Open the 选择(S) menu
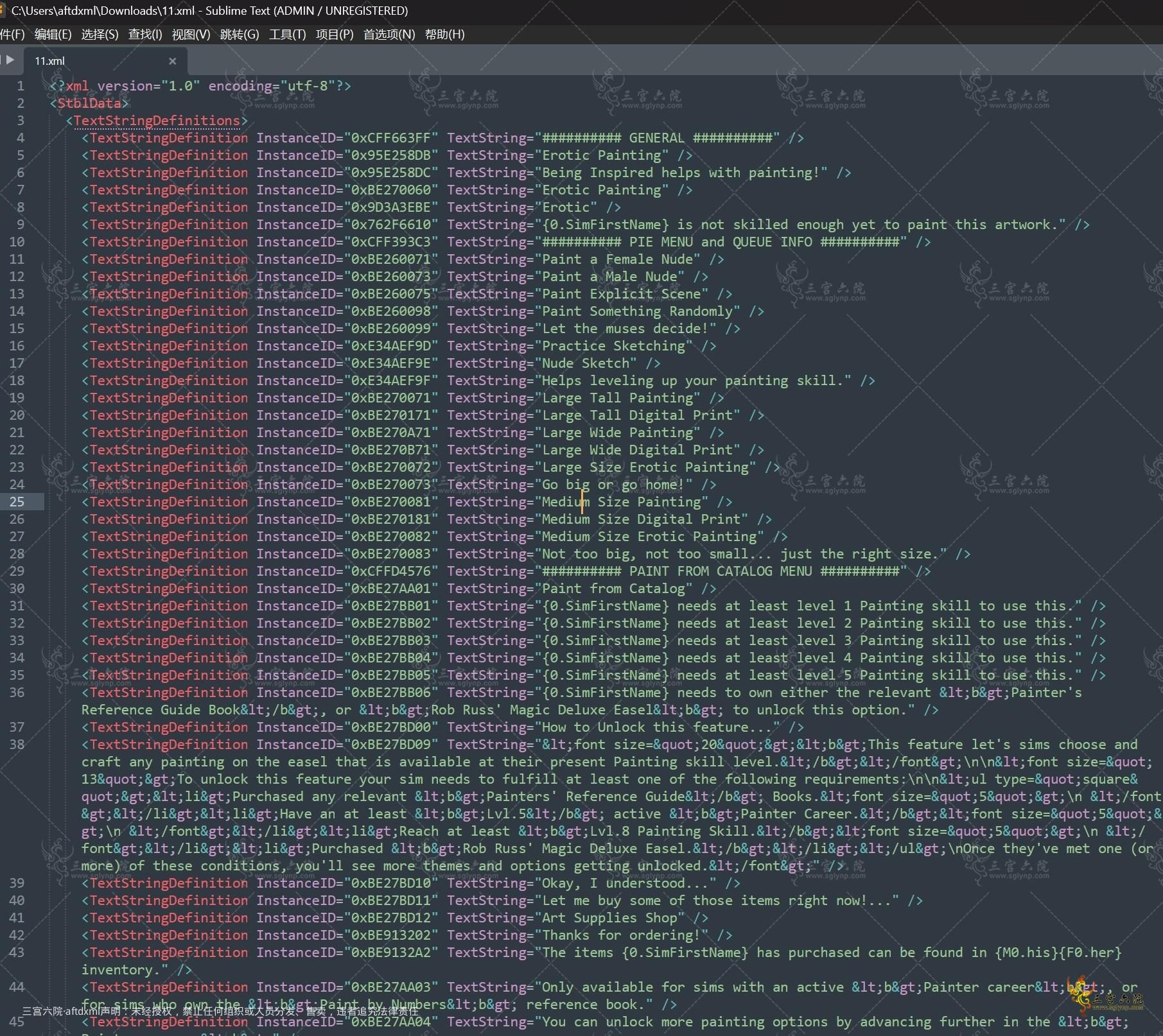Image resolution: width=1163 pixels, height=1036 pixels. click(x=100, y=35)
